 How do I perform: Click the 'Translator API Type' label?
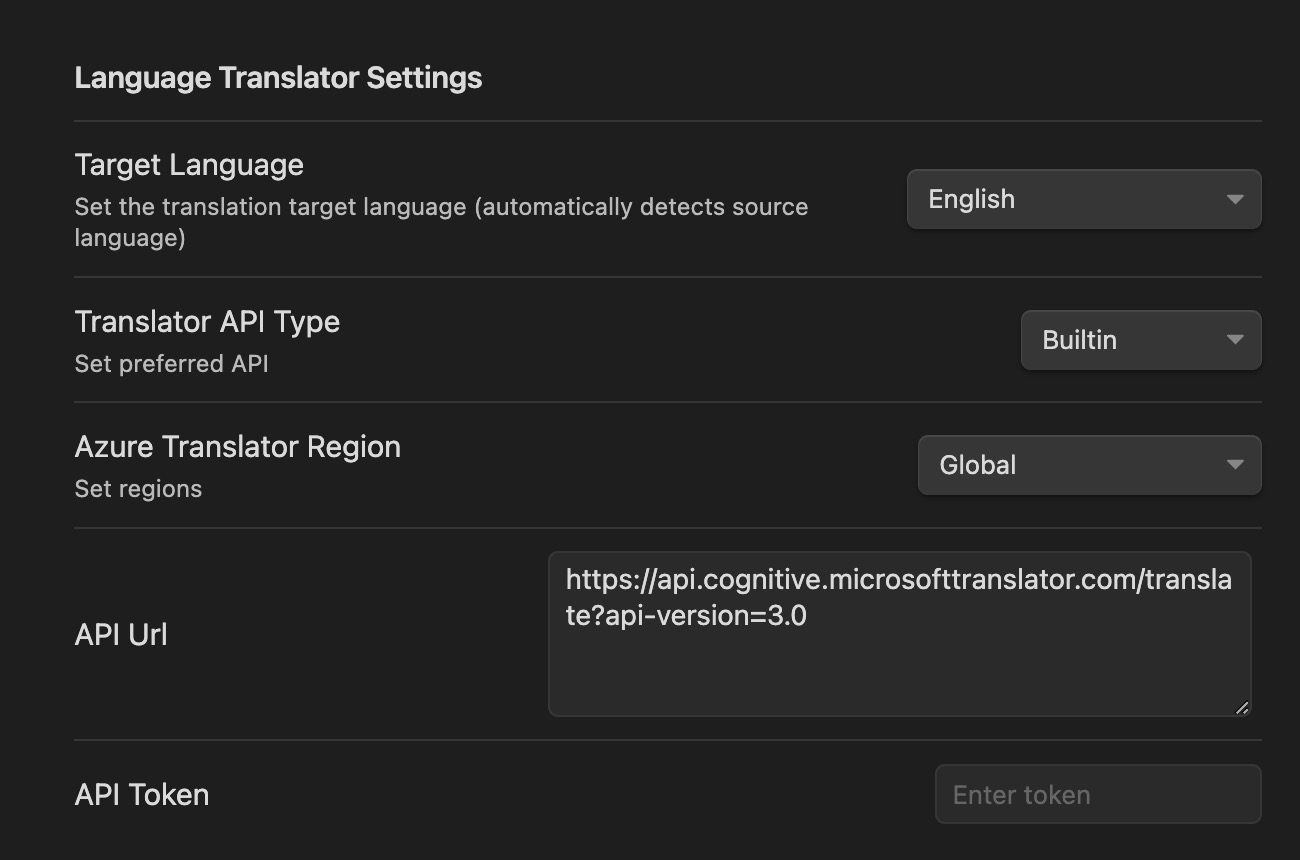(207, 322)
